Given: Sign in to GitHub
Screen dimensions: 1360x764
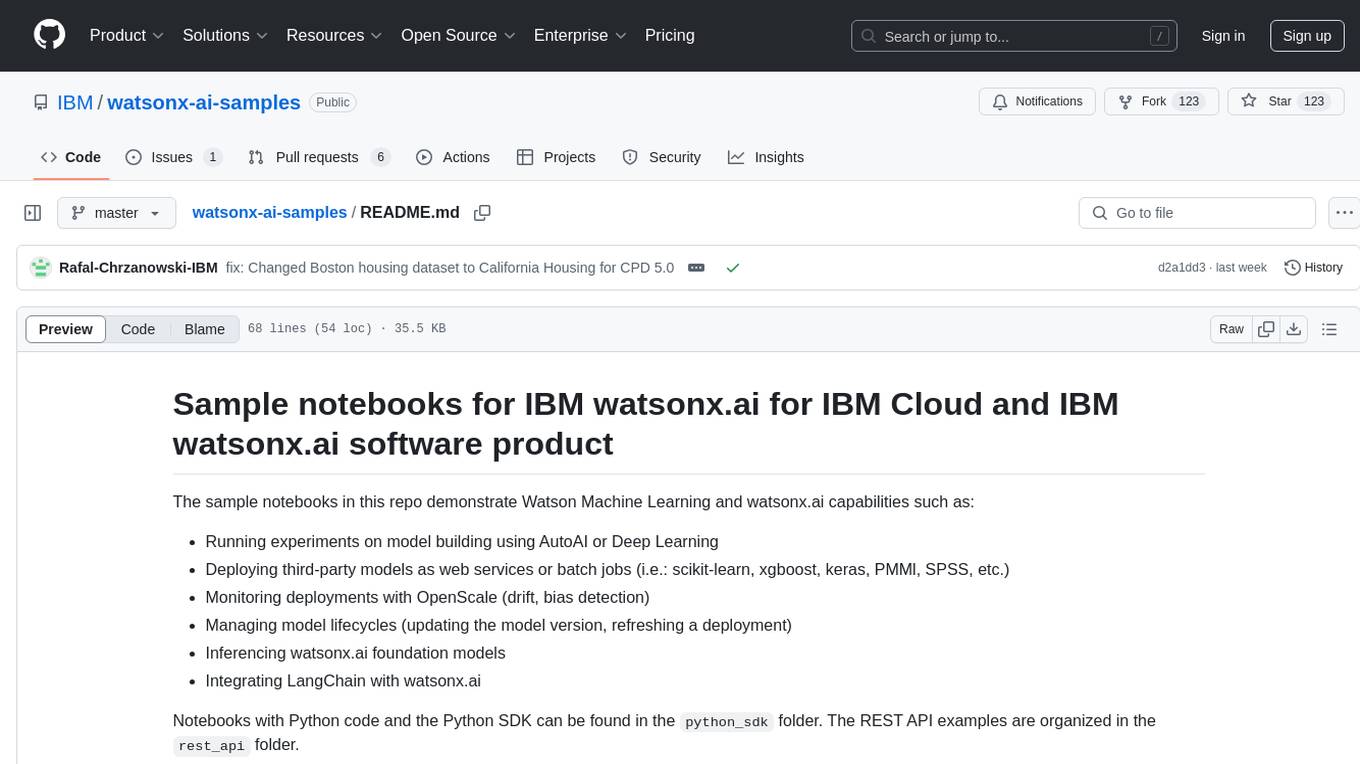Looking at the screenshot, I should tap(1223, 36).
